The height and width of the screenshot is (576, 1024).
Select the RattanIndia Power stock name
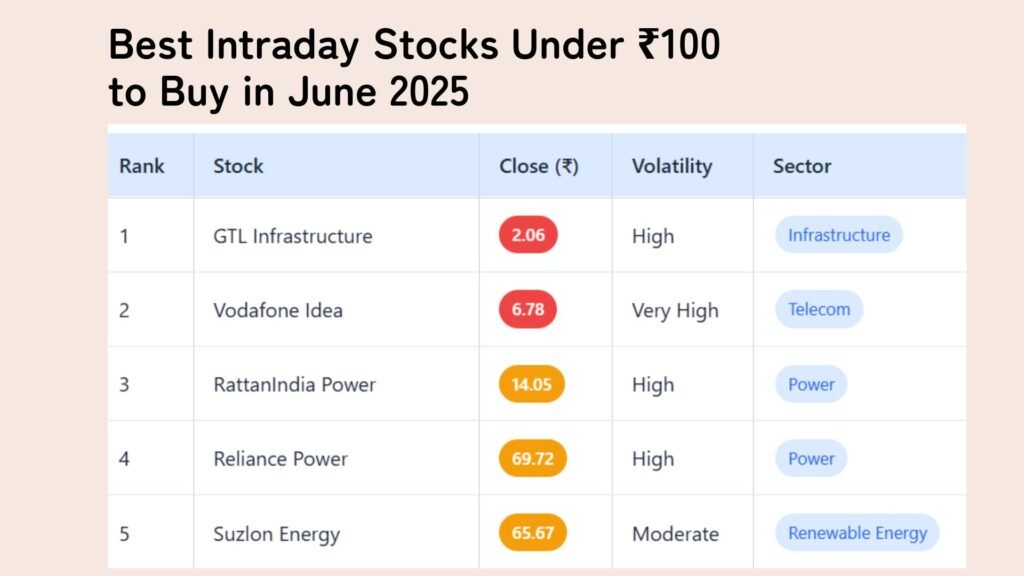[x=295, y=385]
